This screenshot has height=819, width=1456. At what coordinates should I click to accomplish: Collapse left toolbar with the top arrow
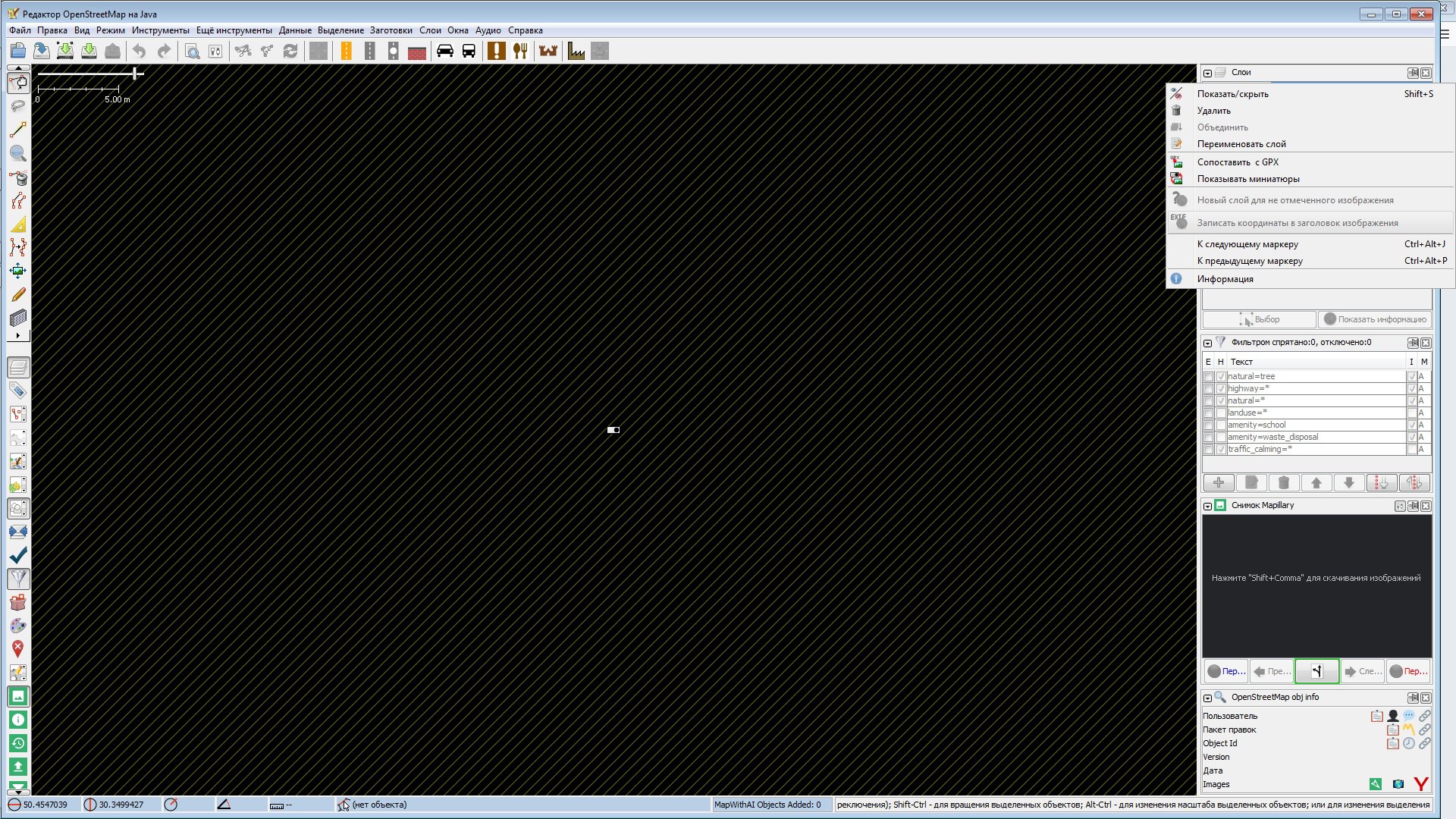[x=18, y=68]
